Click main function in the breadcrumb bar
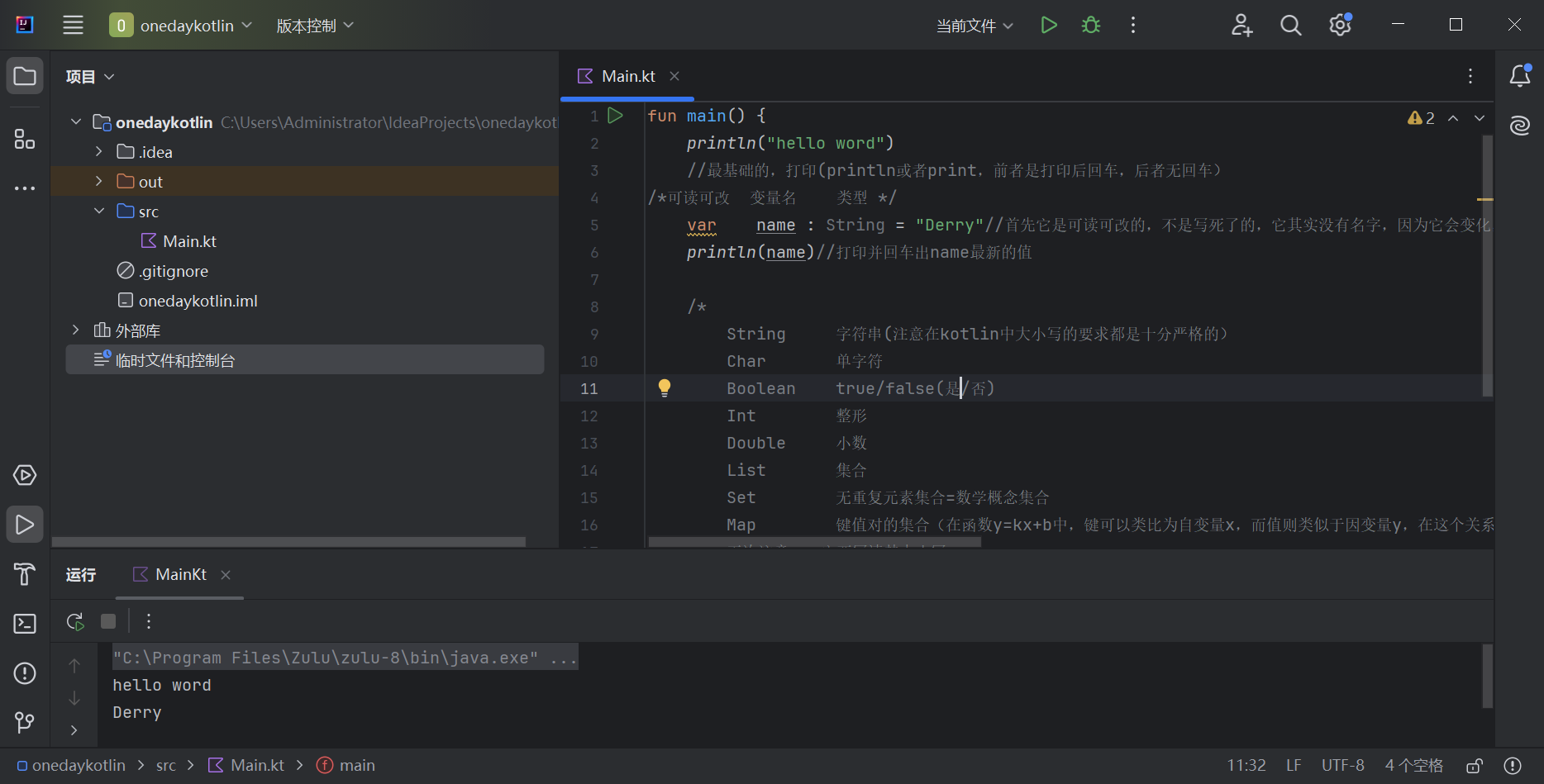 (x=346, y=766)
